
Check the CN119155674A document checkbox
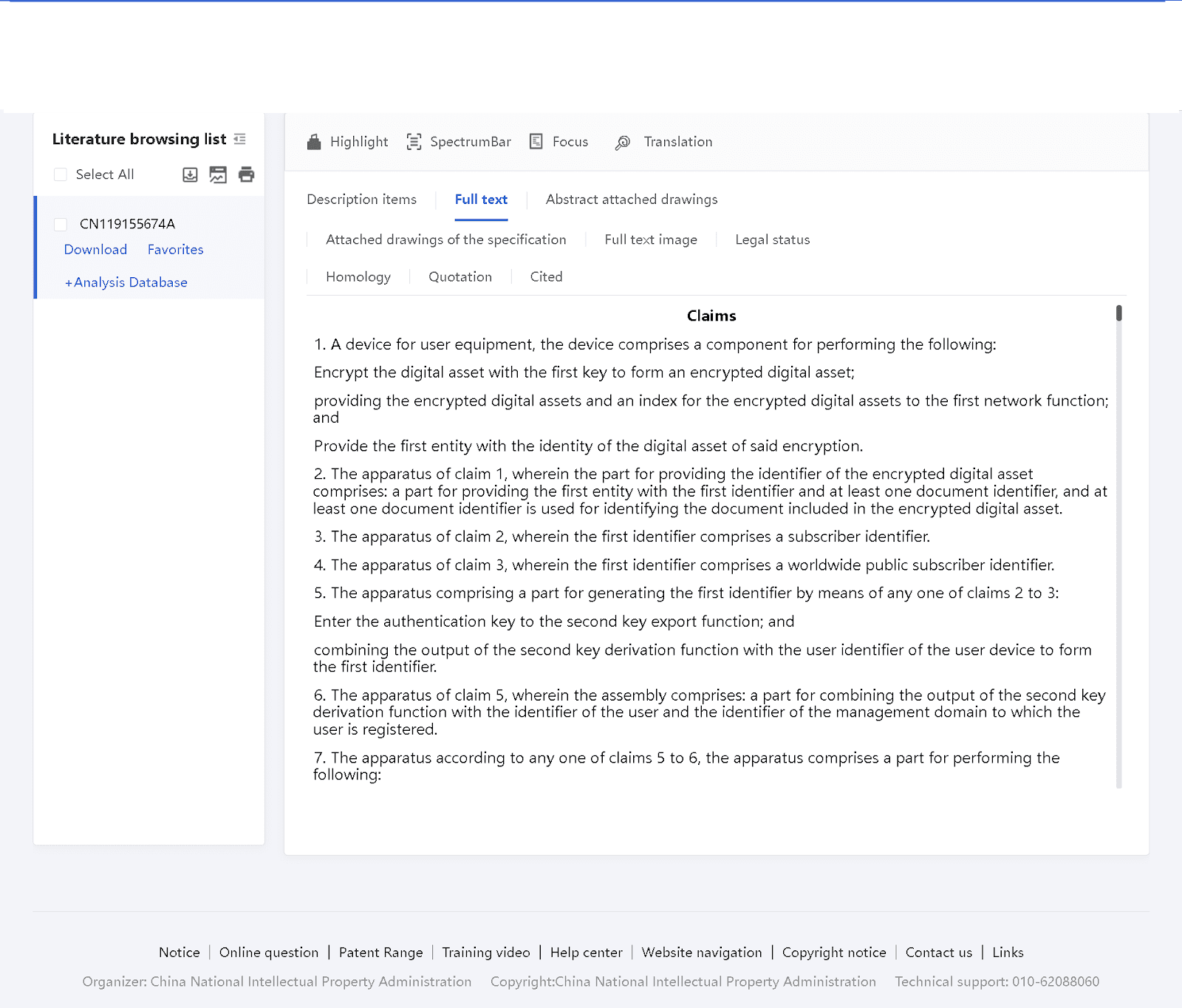[x=61, y=223]
